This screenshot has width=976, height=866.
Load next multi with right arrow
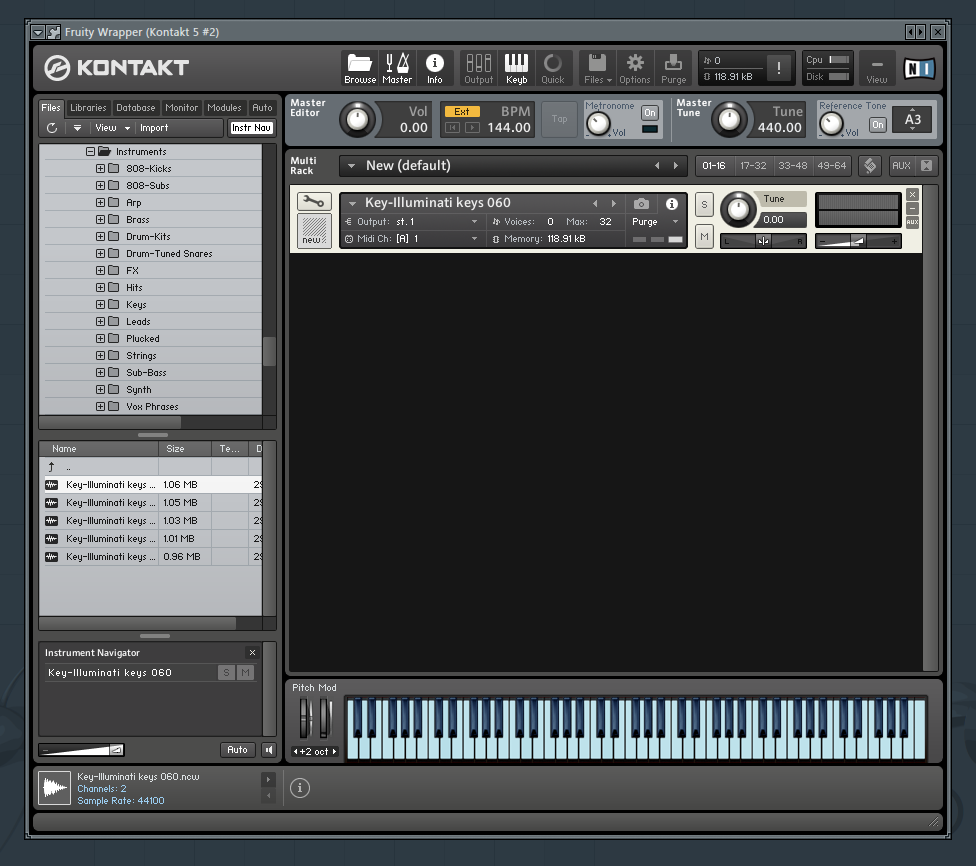(x=675, y=166)
